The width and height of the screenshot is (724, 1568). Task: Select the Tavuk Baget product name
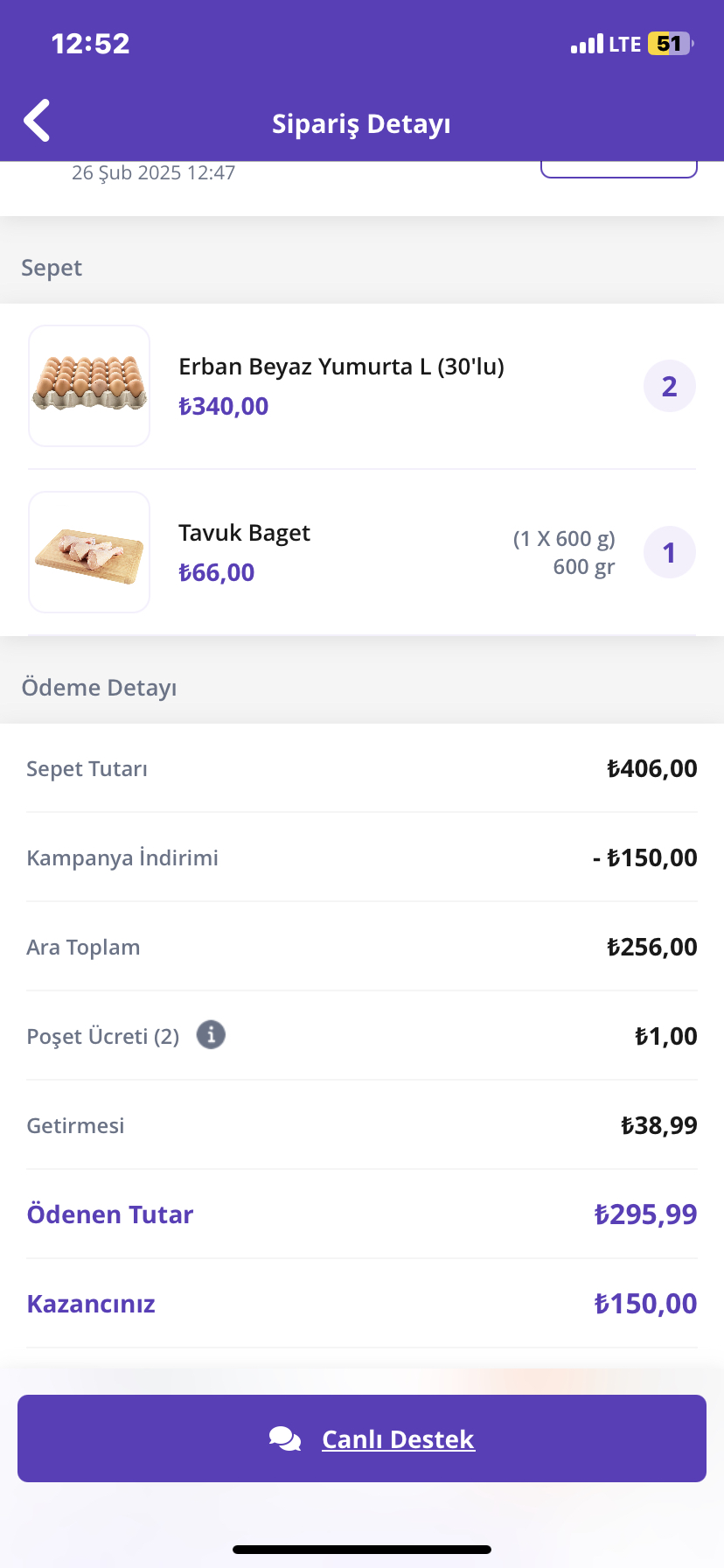click(x=245, y=533)
